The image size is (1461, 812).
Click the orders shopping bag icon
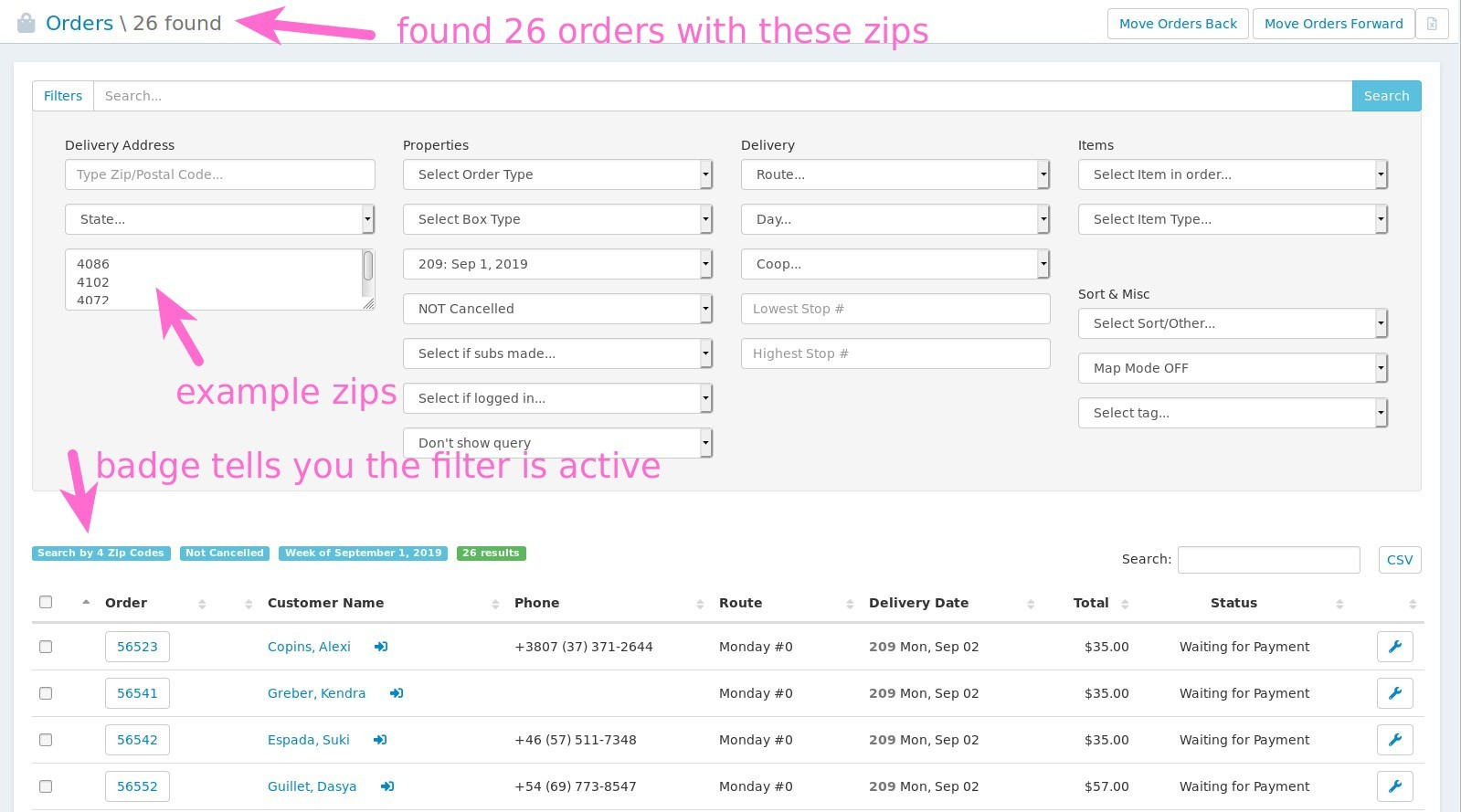(x=26, y=23)
